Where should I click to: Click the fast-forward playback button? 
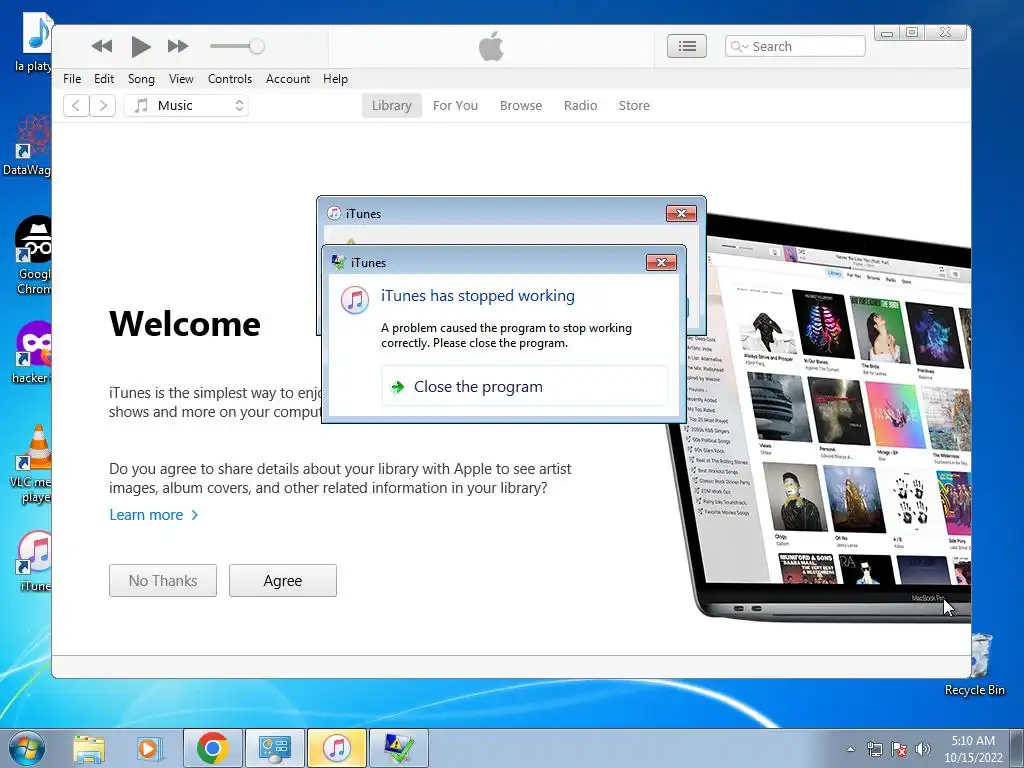click(178, 46)
